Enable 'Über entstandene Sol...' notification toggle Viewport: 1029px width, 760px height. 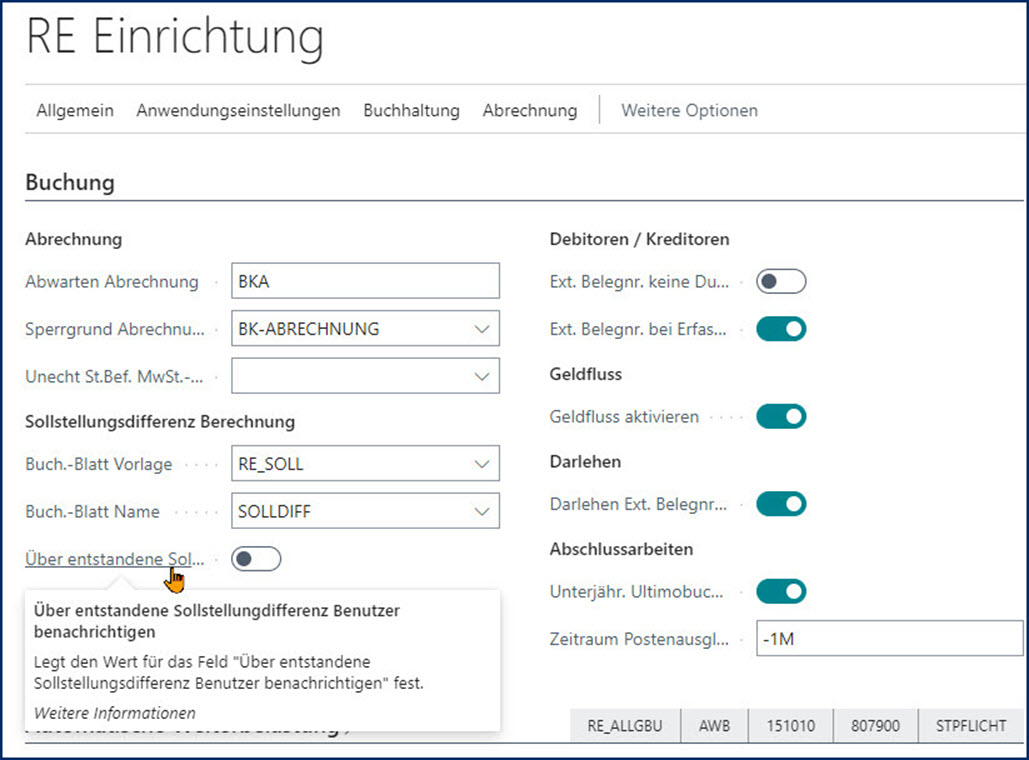click(x=256, y=559)
